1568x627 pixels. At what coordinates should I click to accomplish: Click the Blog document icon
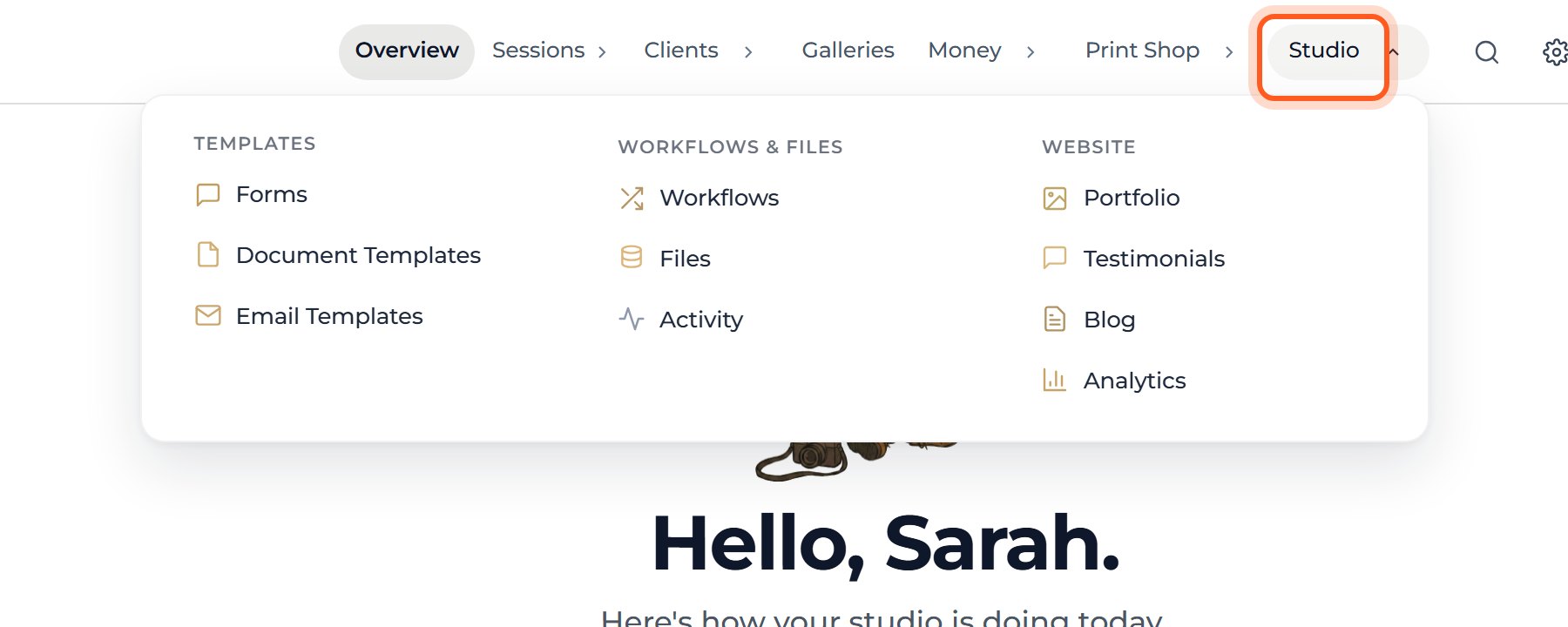(x=1055, y=319)
